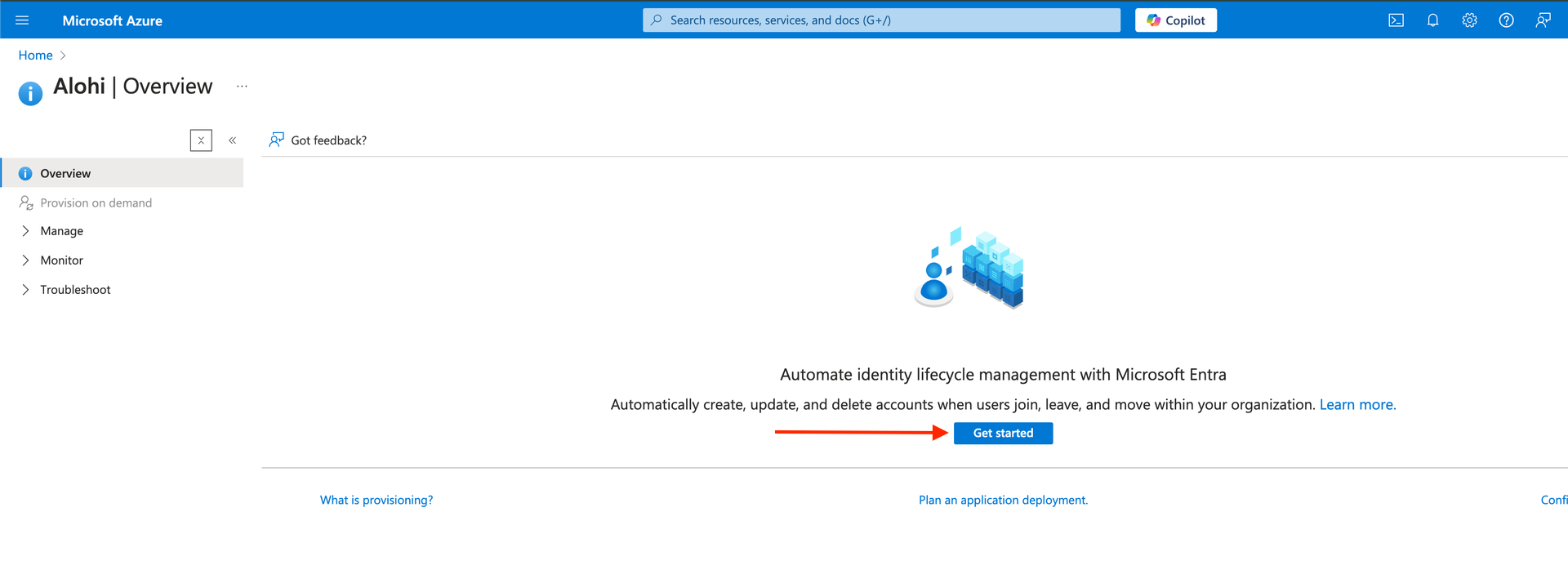This screenshot has width=1568, height=583.
Task: Click the Overview info icon in sidebar
Action: tap(25, 174)
